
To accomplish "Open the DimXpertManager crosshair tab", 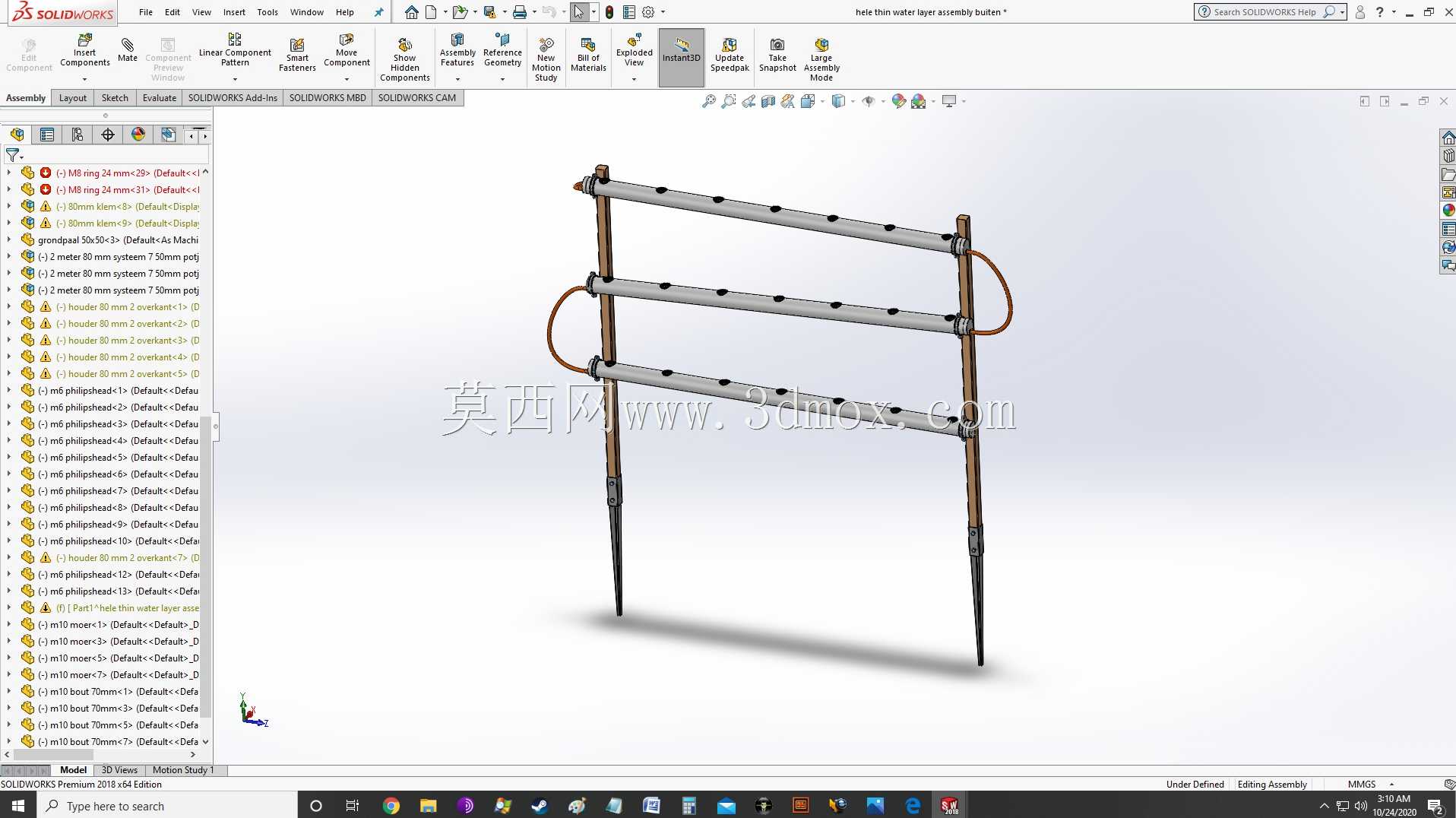I will pos(108,135).
